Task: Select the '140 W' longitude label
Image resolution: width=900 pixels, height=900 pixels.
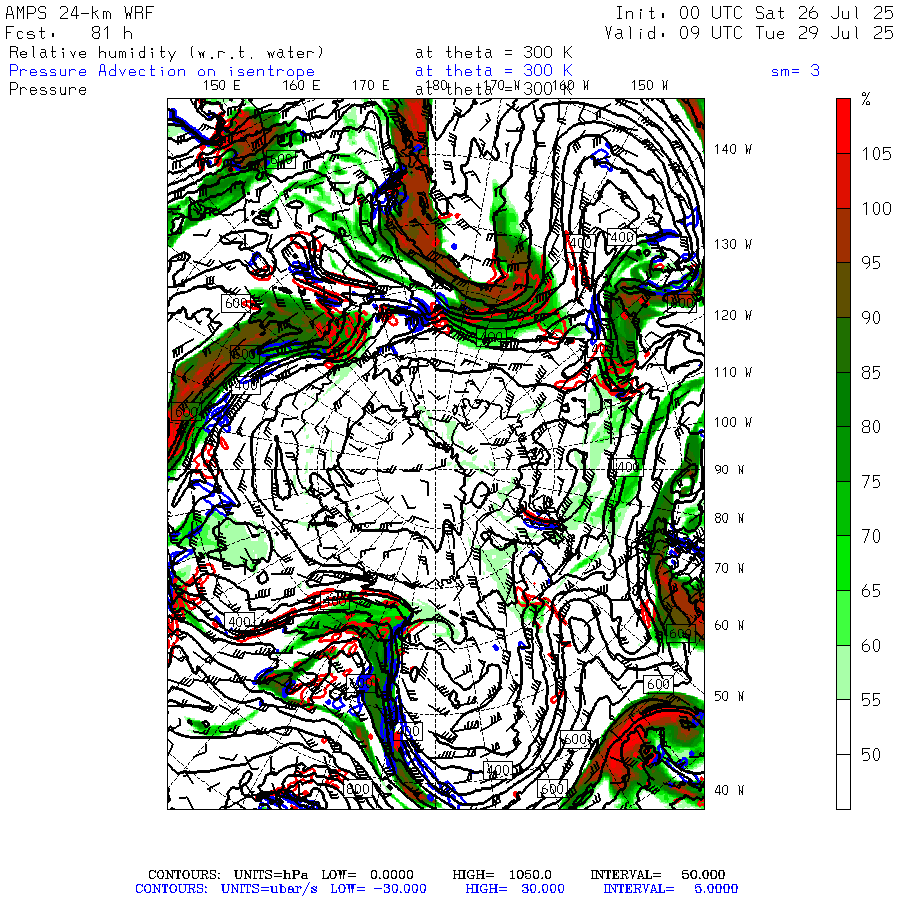Action: tap(733, 149)
